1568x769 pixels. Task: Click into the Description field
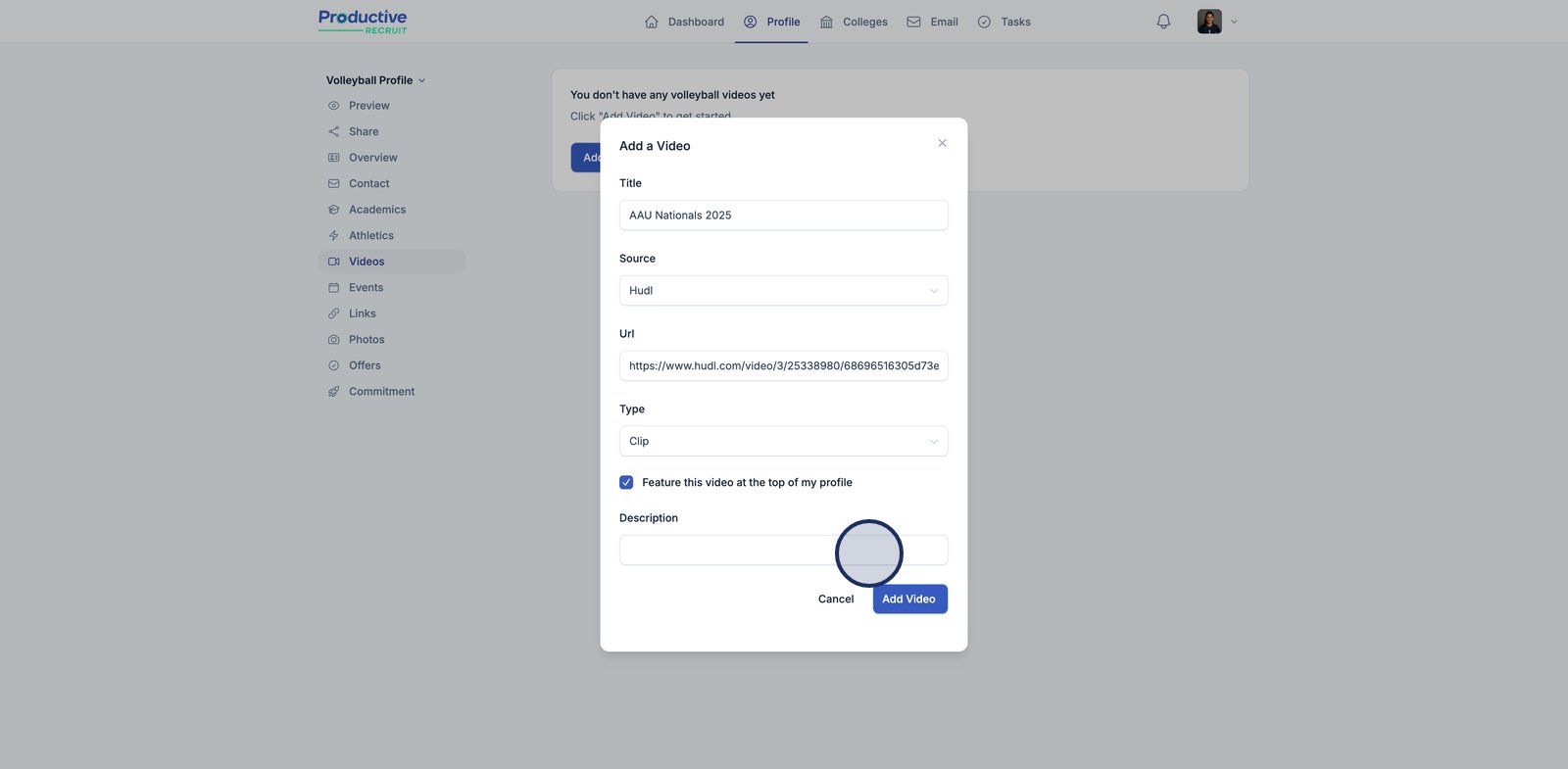[x=725, y=551]
